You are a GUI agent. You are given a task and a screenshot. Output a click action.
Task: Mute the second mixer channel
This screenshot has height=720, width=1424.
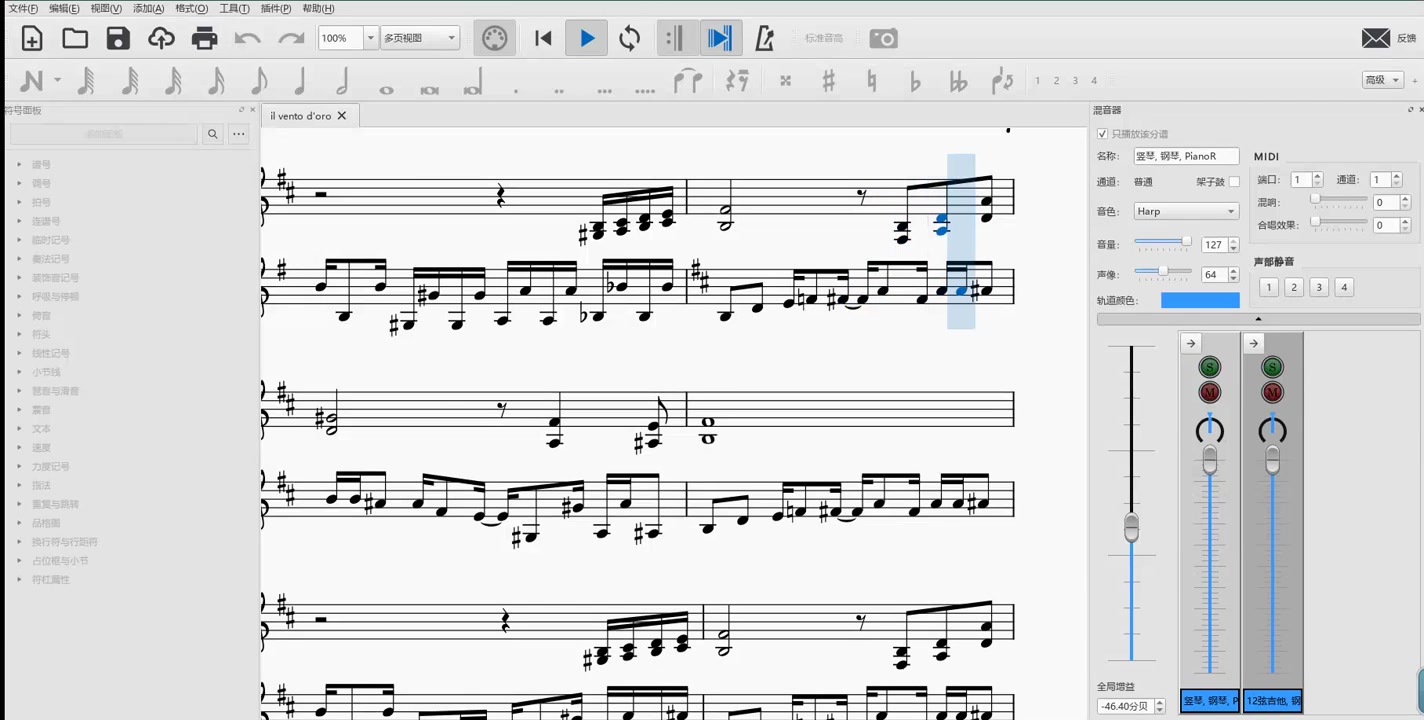point(1273,393)
